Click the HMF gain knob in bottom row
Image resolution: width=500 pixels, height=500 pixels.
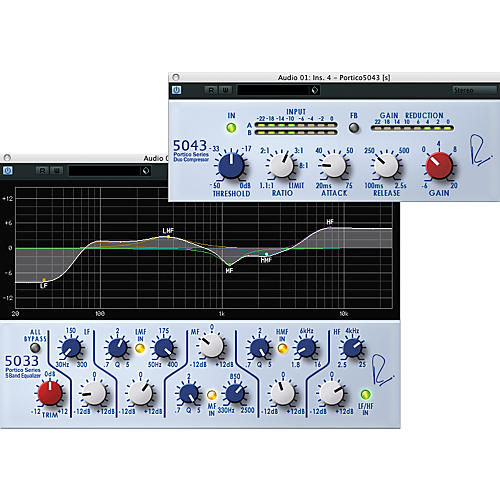[x=283, y=394]
